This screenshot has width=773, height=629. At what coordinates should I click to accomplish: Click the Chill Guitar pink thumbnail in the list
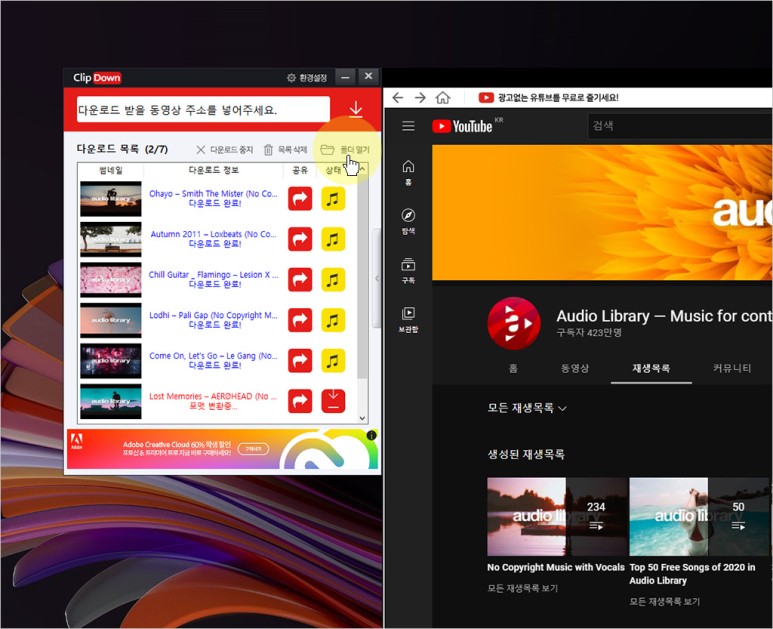coord(110,280)
